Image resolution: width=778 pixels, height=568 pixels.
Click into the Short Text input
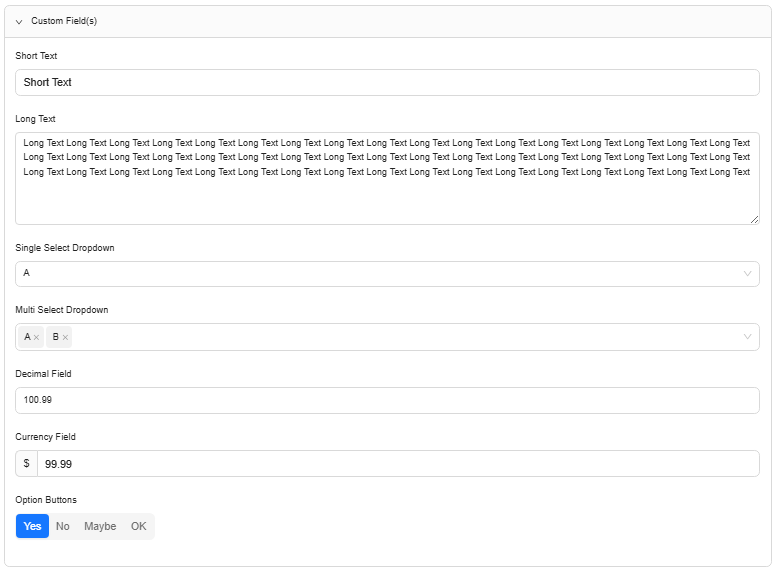pos(387,82)
